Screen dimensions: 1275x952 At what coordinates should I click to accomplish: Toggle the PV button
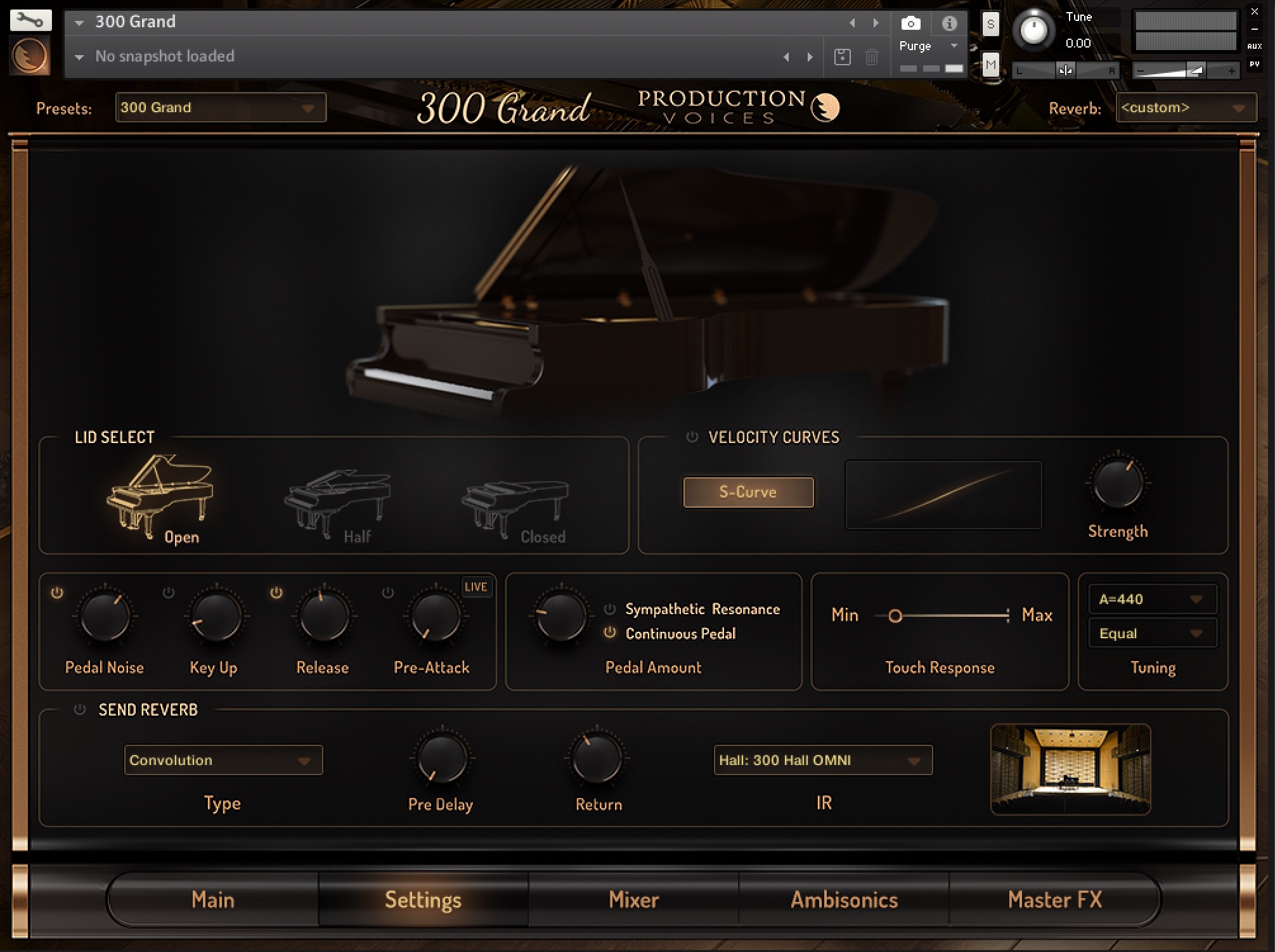[x=1254, y=64]
